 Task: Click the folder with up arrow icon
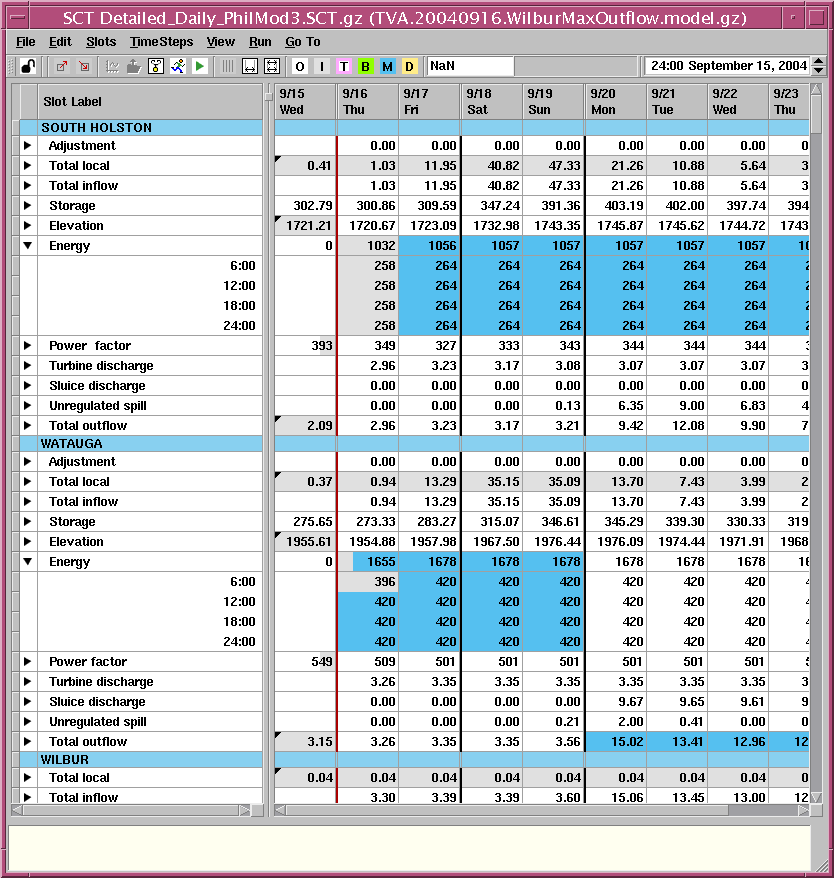pos(134,67)
